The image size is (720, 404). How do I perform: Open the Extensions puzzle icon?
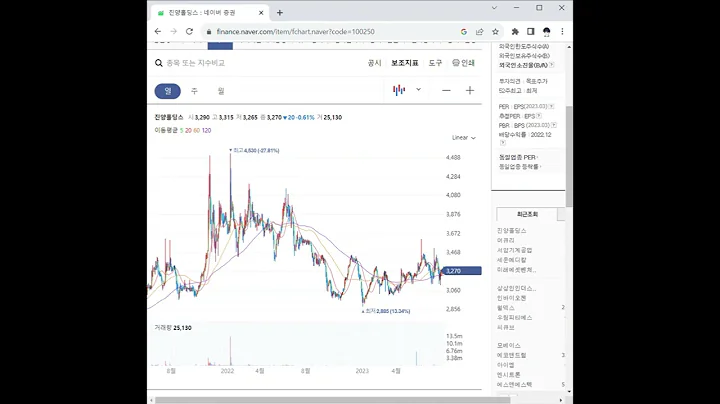tap(515, 32)
